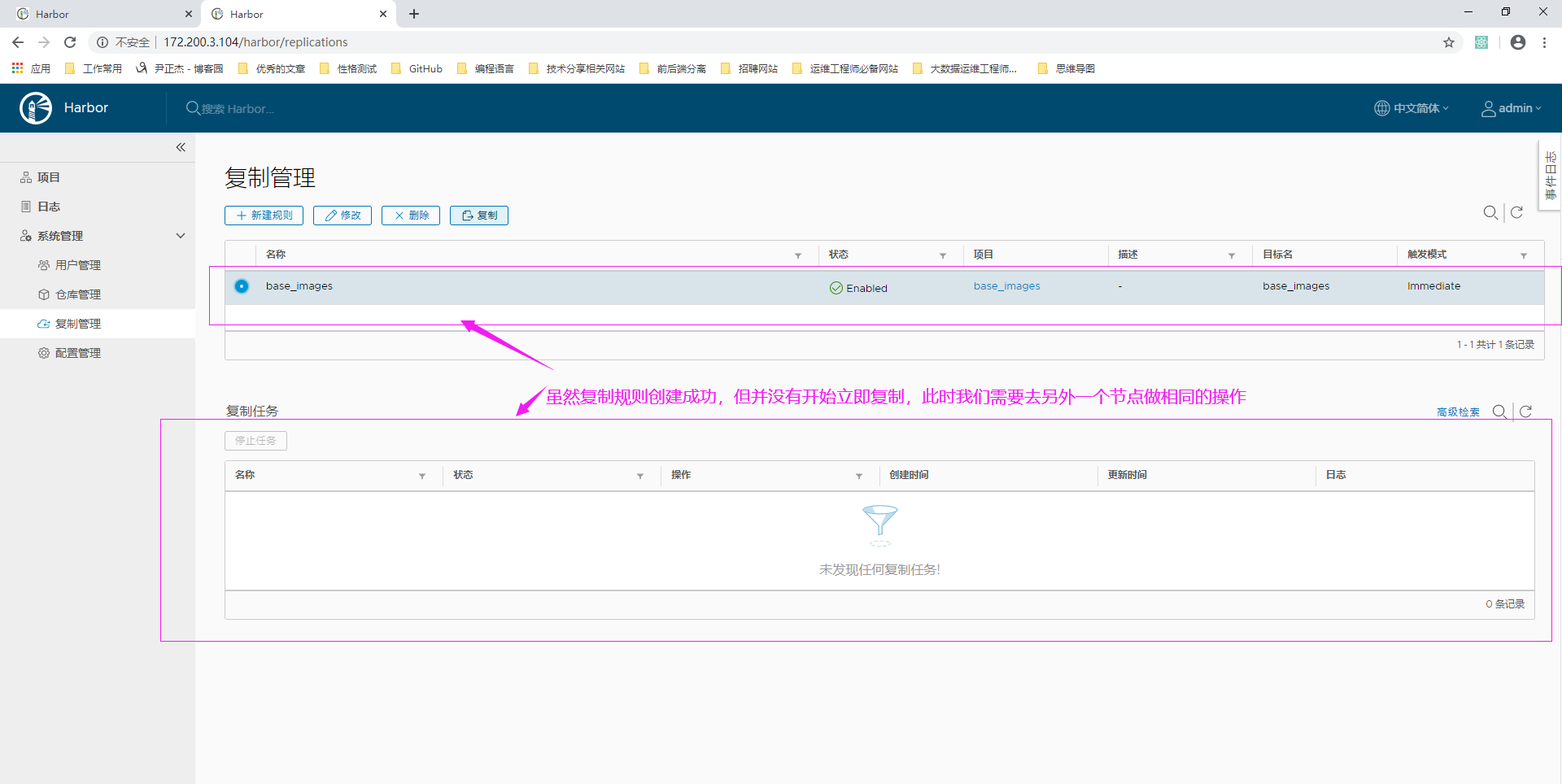Open the side event log panel tab

[1551, 176]
